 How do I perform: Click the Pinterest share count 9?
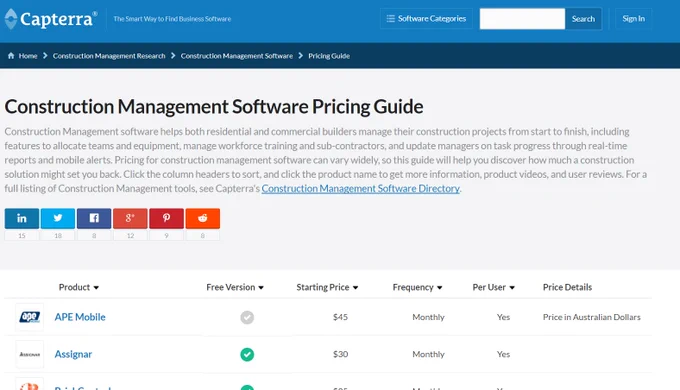[x=167, y=236]
